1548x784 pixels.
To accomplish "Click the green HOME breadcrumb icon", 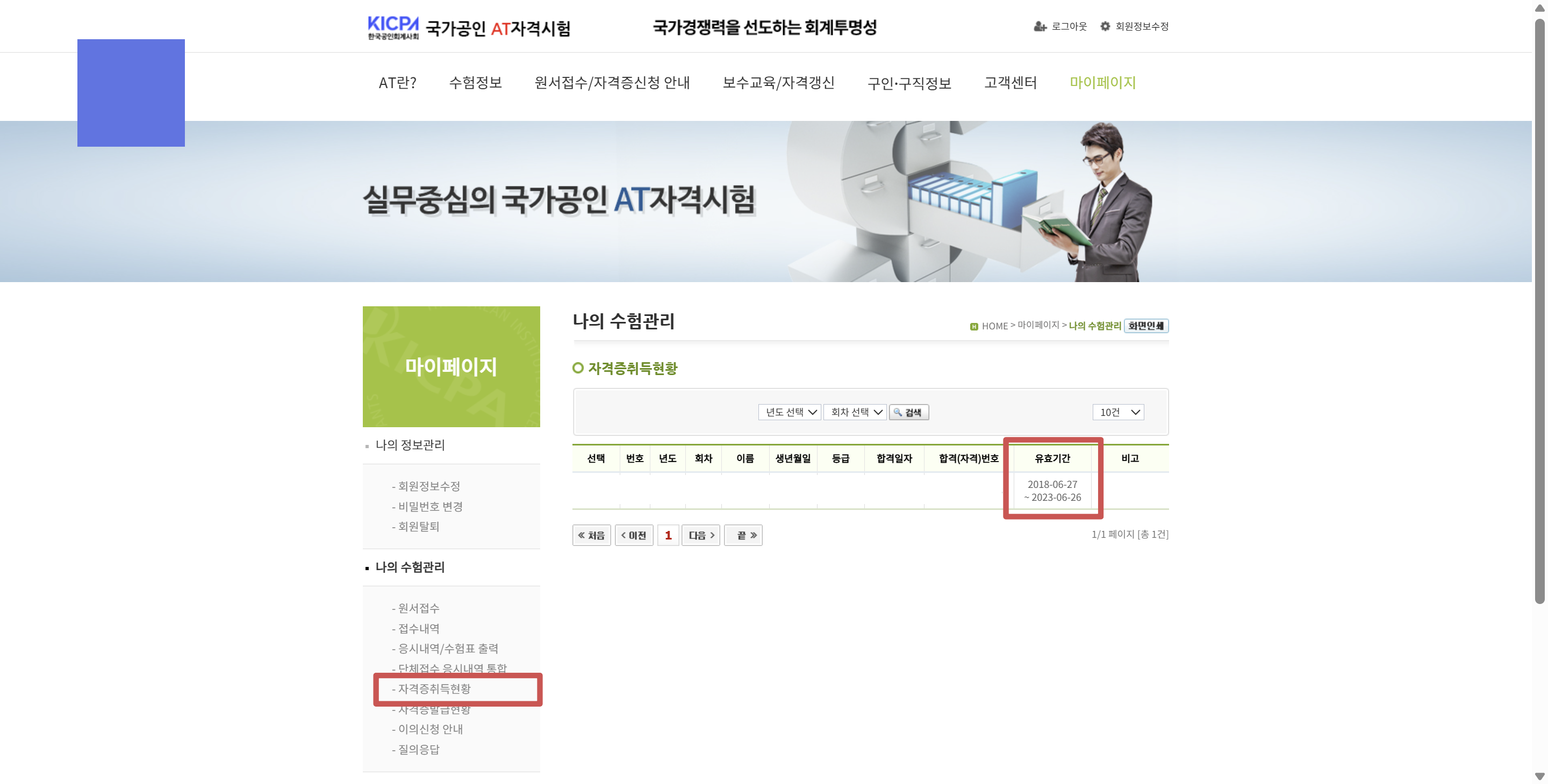I will click(973, 326).
